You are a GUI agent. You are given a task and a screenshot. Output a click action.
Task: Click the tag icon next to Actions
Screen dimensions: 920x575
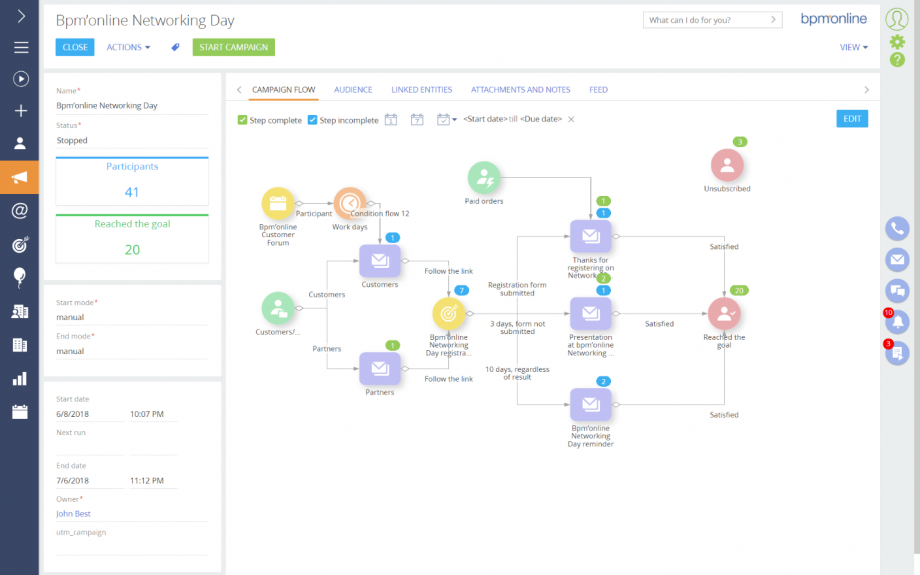point(175,47)
